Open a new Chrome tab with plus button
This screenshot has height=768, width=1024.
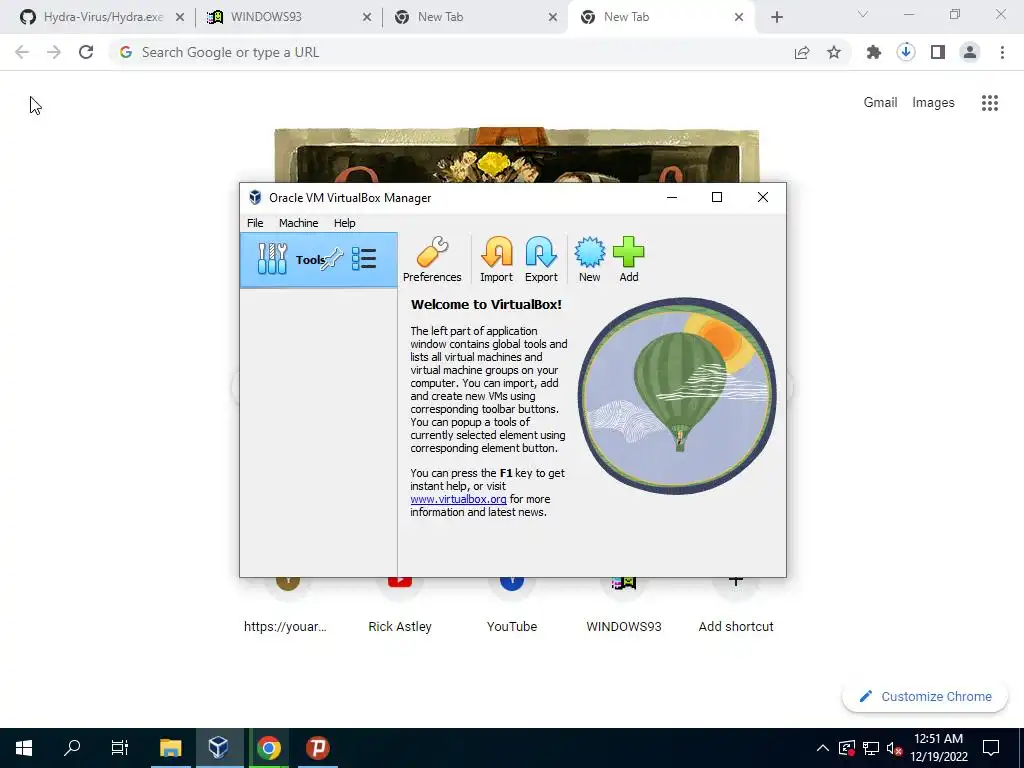click(x=776, y=18)
